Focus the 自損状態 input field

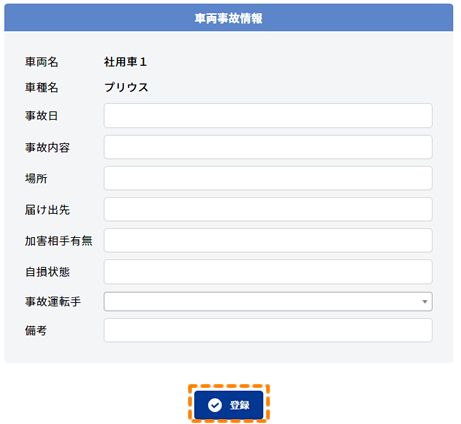pos(268,272)
